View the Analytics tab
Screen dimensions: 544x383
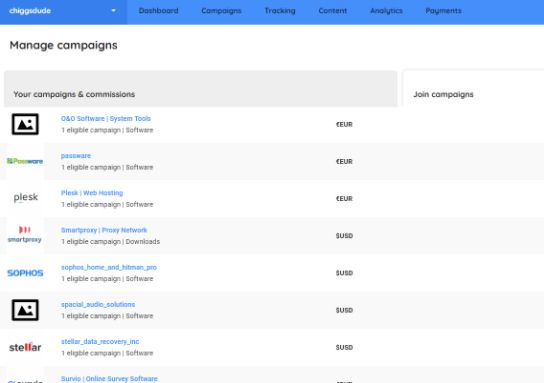386,11
